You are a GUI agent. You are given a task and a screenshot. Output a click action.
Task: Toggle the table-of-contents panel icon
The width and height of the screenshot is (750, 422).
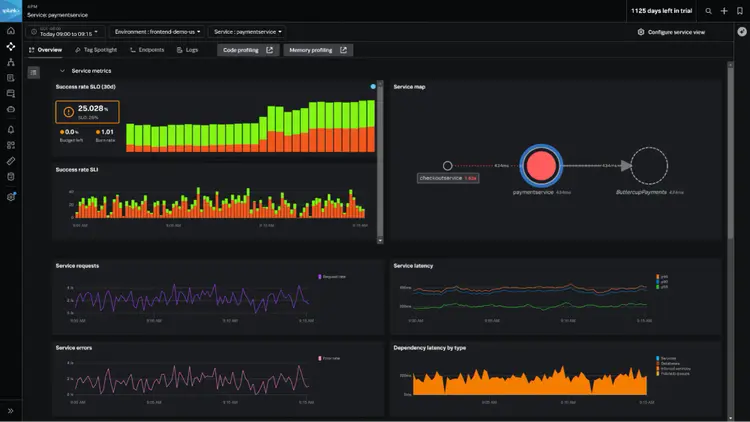tap(33, 72)
